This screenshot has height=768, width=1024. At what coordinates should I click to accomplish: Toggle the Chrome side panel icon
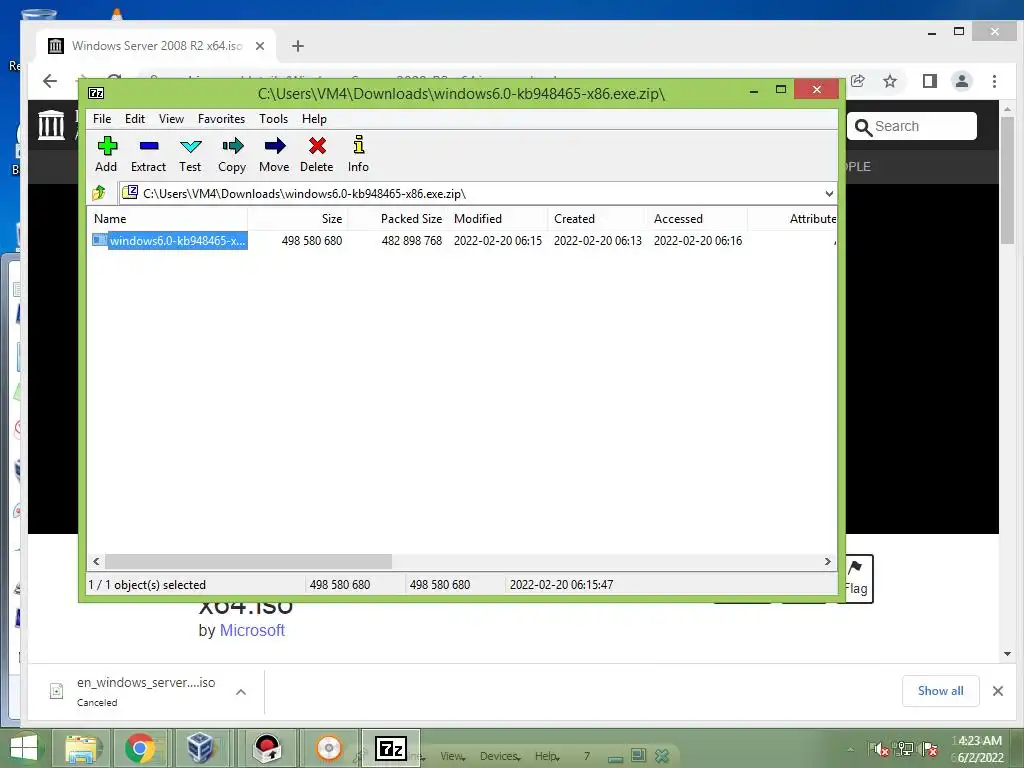point(929,81)
